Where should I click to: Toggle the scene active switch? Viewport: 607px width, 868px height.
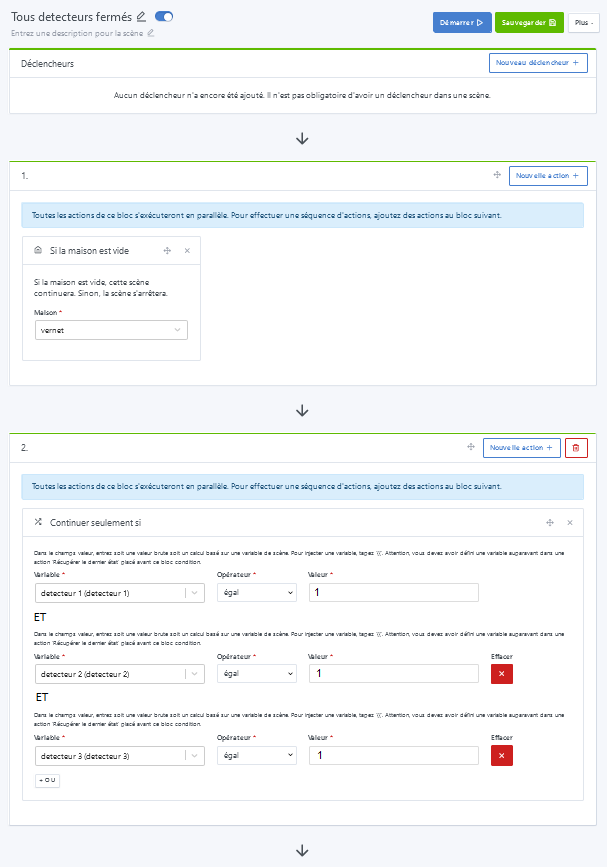164,16
